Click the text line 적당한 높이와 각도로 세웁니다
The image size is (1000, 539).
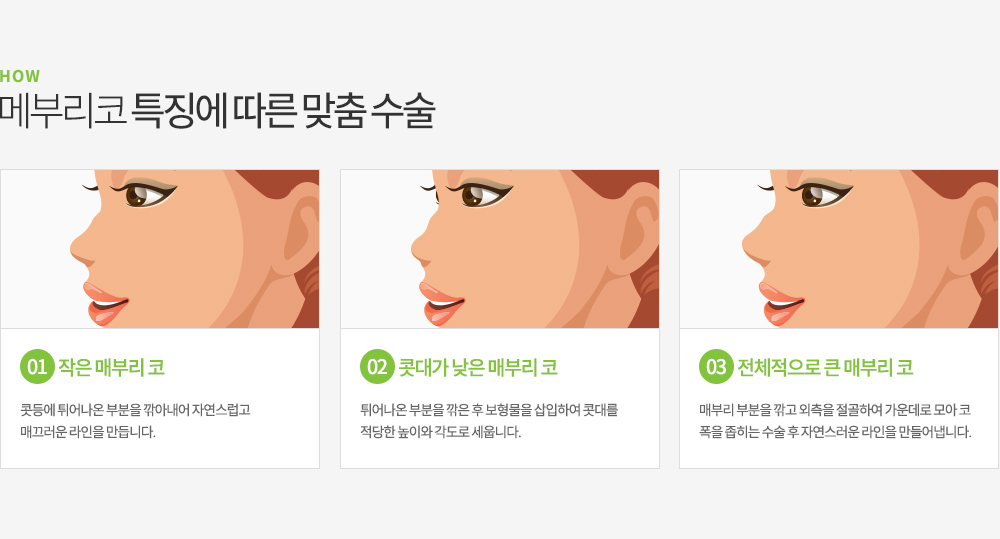pos(441,432)
